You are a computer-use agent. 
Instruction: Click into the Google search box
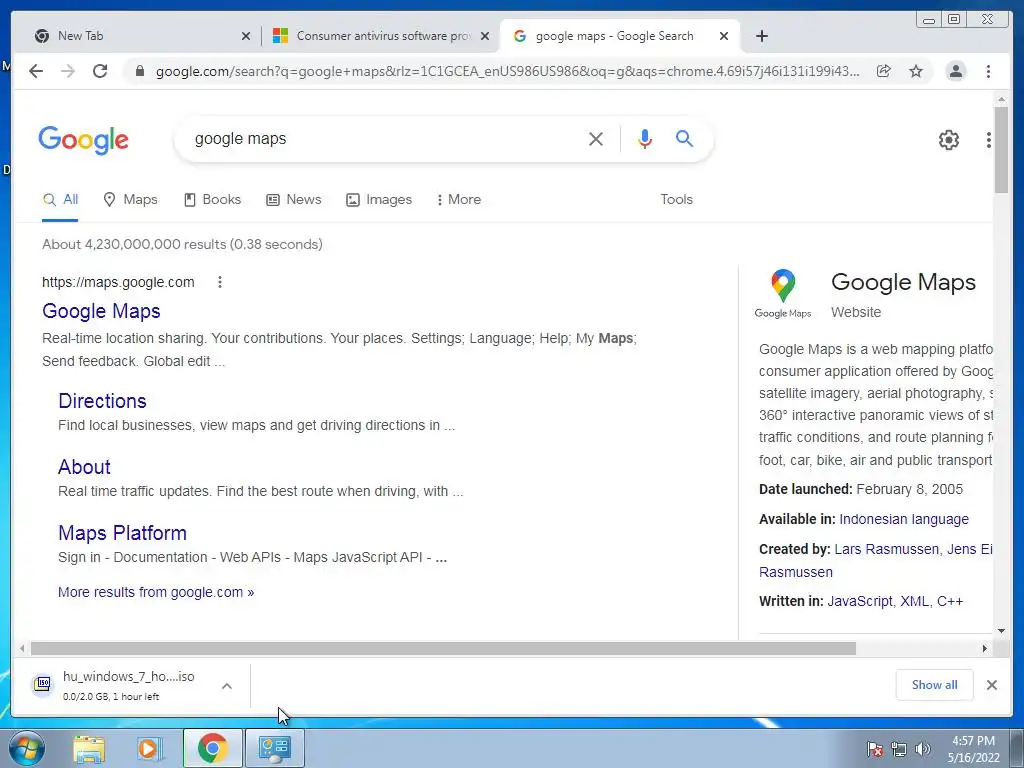point(385,138)
